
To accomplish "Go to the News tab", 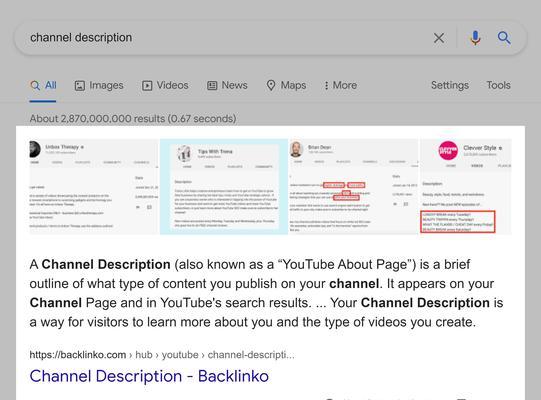I will [x=227, y=85].
